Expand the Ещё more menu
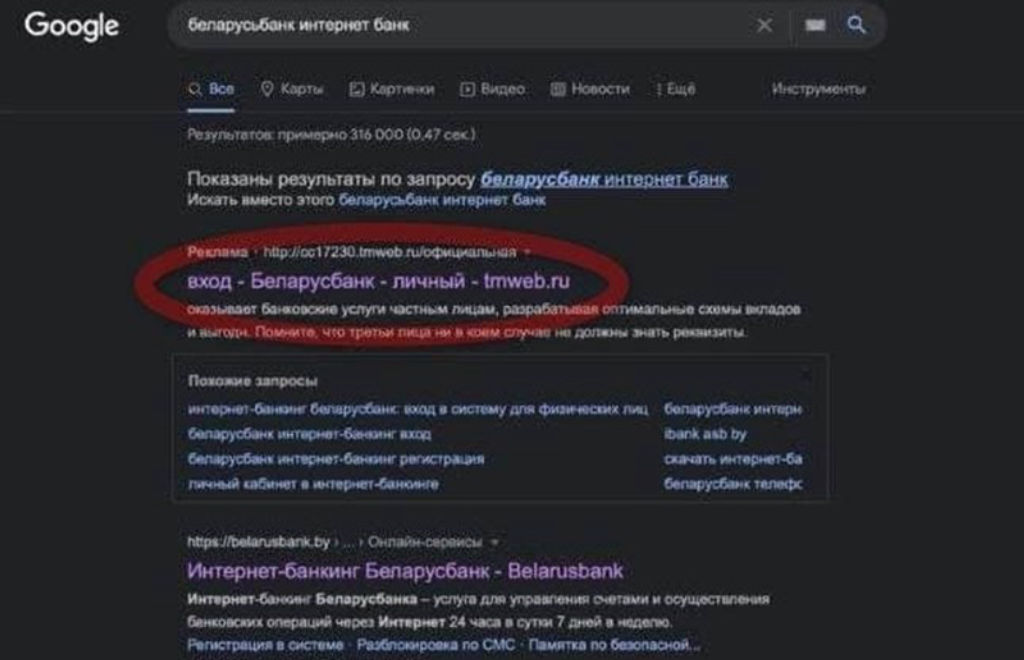 [675, 89]
